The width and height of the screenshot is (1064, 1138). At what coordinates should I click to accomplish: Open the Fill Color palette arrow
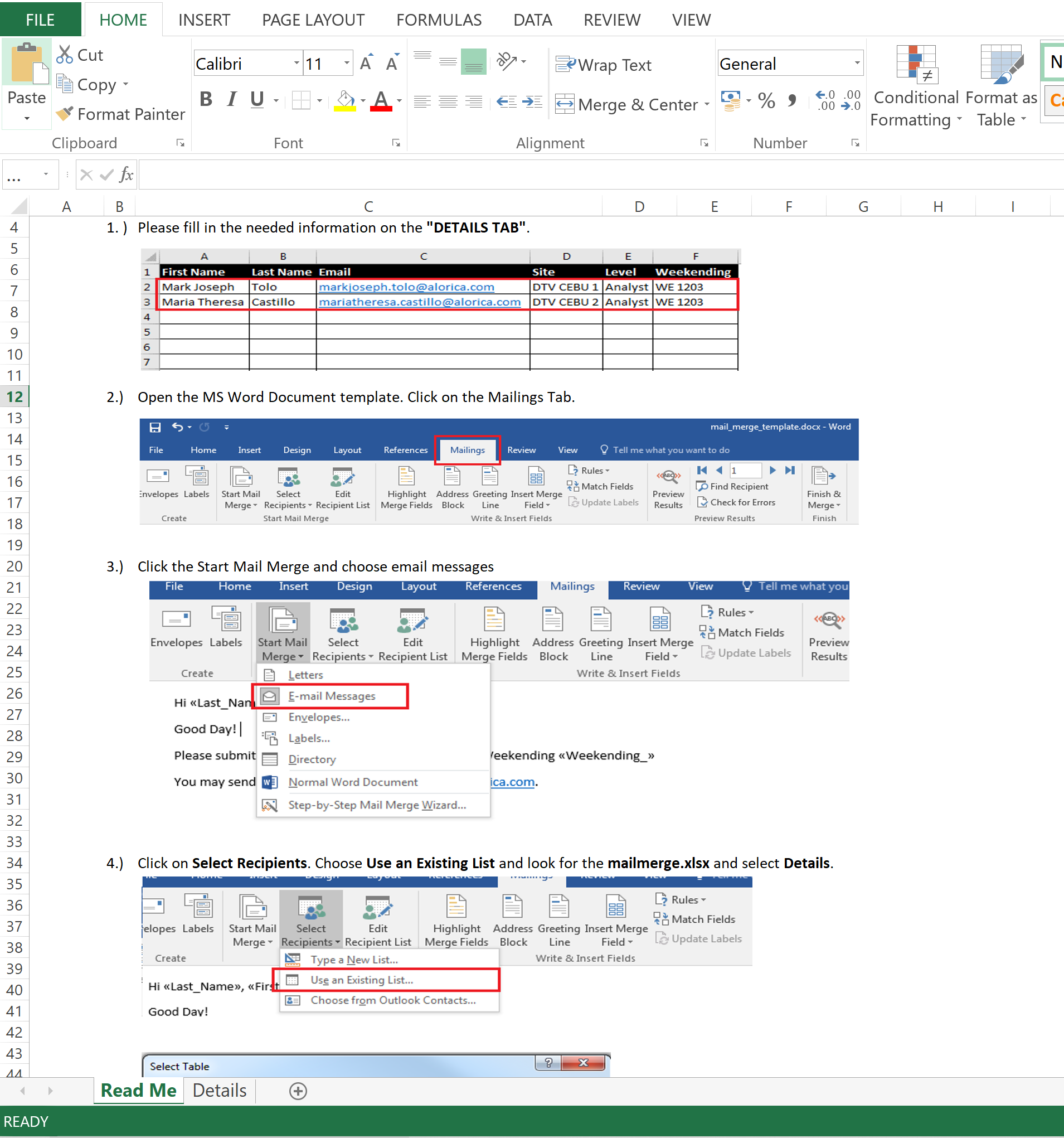coord(363,101)
